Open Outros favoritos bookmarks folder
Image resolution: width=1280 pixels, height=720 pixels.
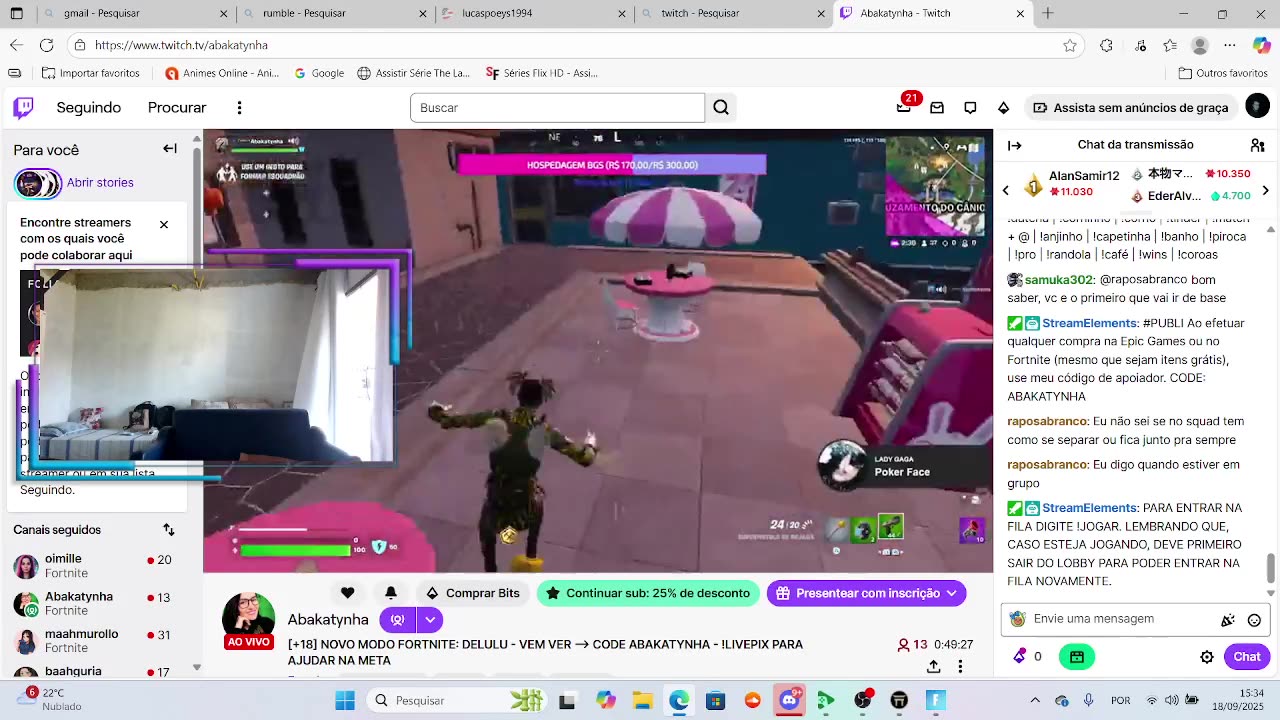point(1223,73)
